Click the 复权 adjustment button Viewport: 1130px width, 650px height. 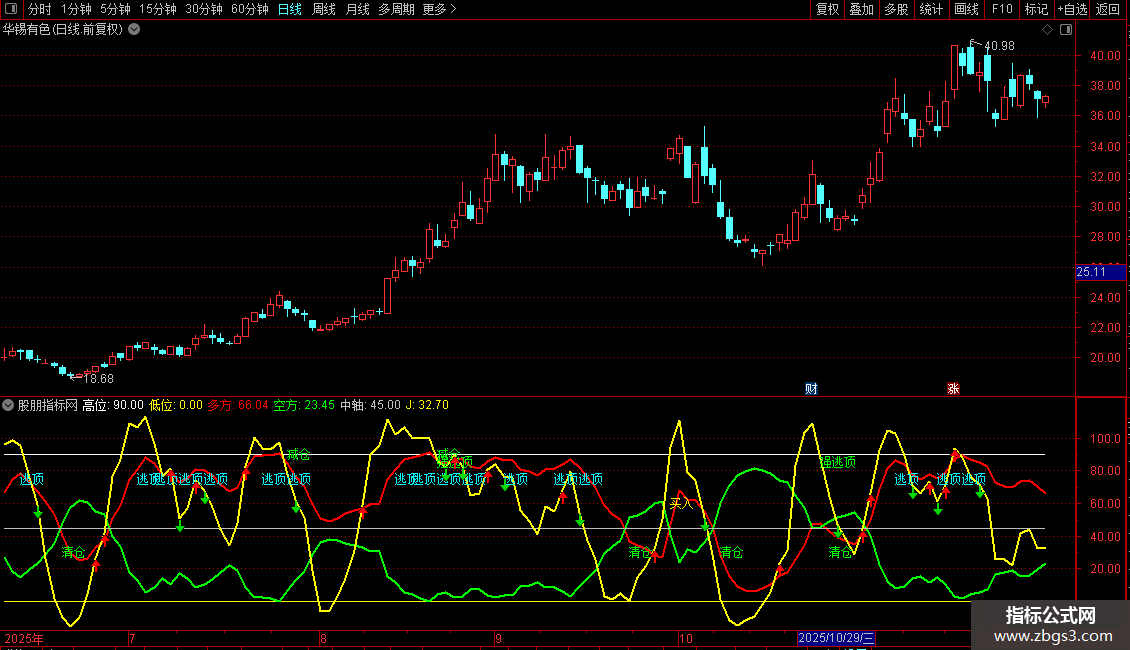(x=827, y=9)
